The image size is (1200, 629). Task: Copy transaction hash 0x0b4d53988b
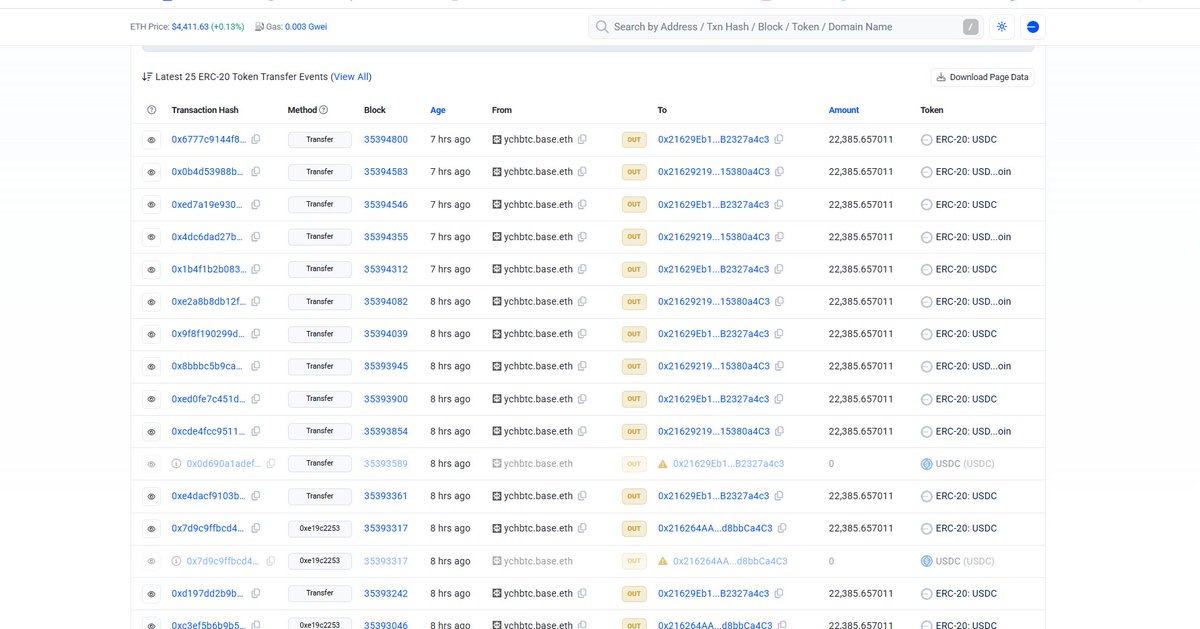coord(256,172)
